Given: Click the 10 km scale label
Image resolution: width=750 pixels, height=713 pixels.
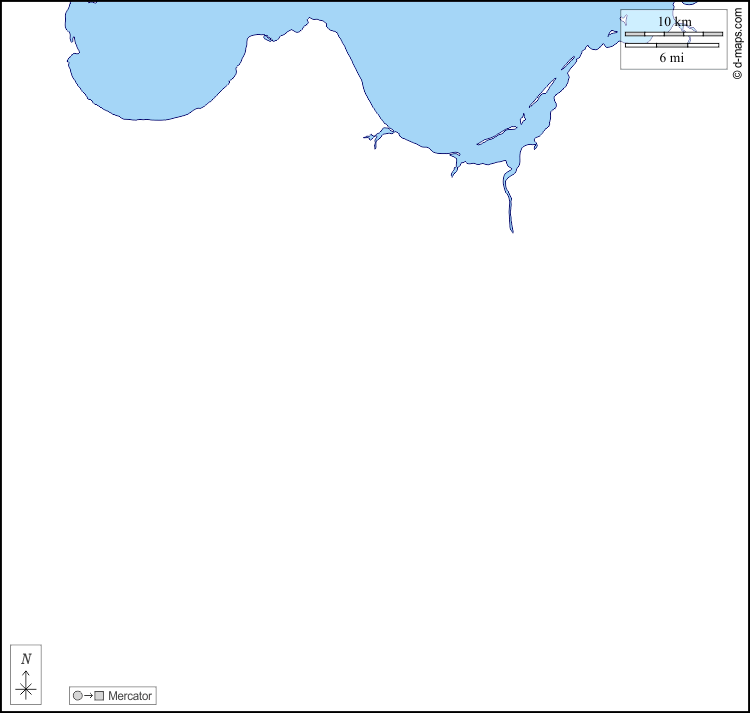Looking at the screenshot, I should tap(674, 22).
